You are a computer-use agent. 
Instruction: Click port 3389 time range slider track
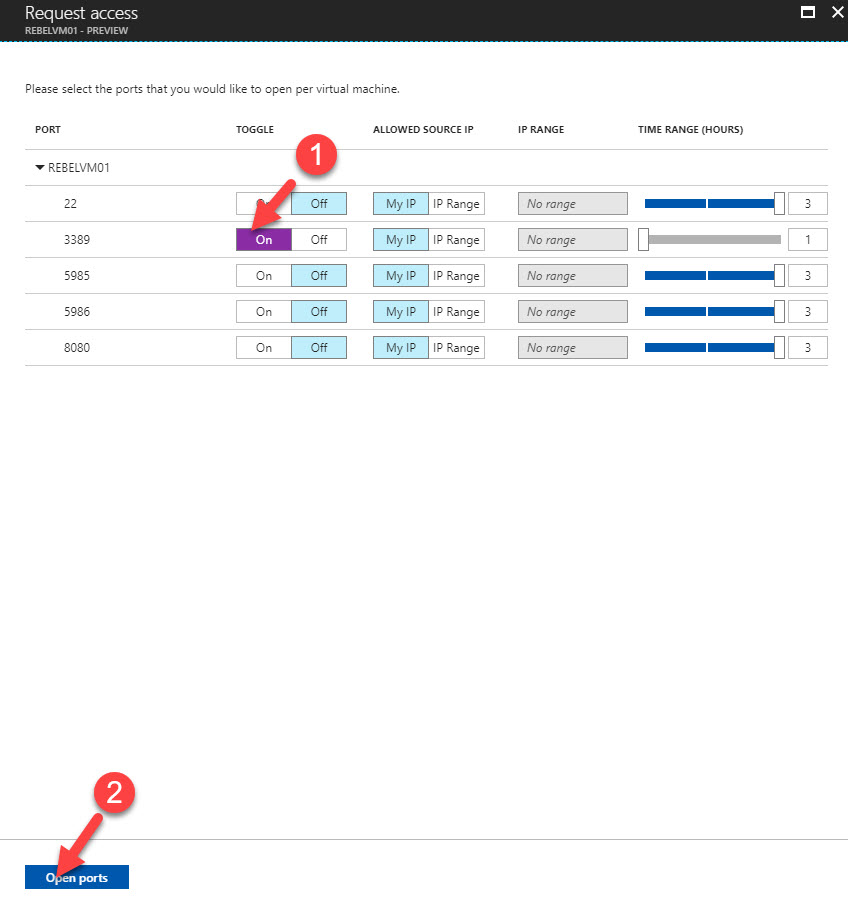coord(714,240)
